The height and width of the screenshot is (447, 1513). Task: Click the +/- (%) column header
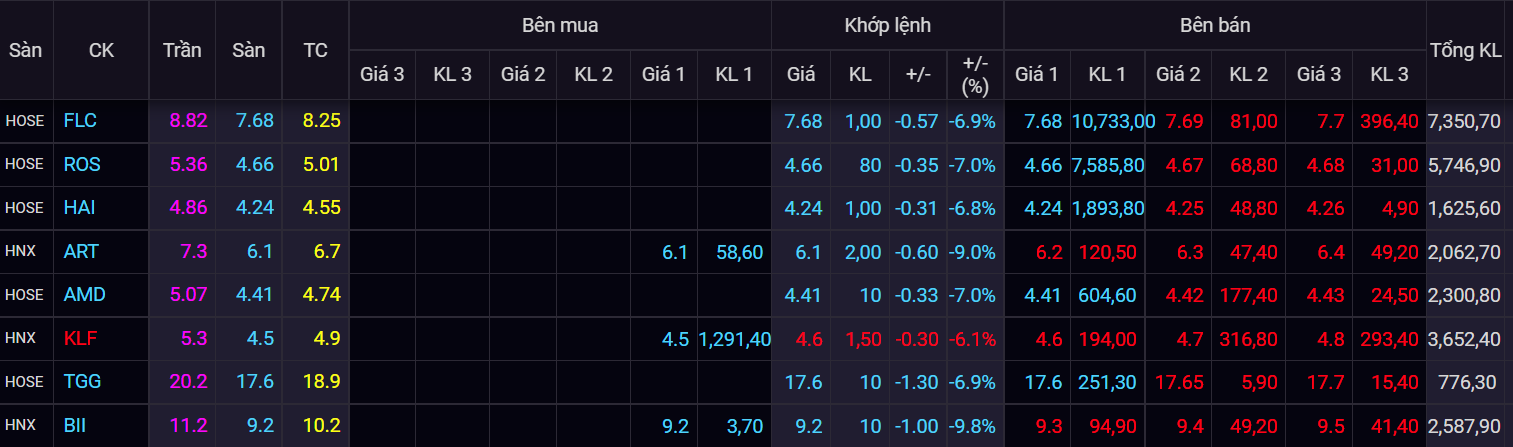point(974,75)
